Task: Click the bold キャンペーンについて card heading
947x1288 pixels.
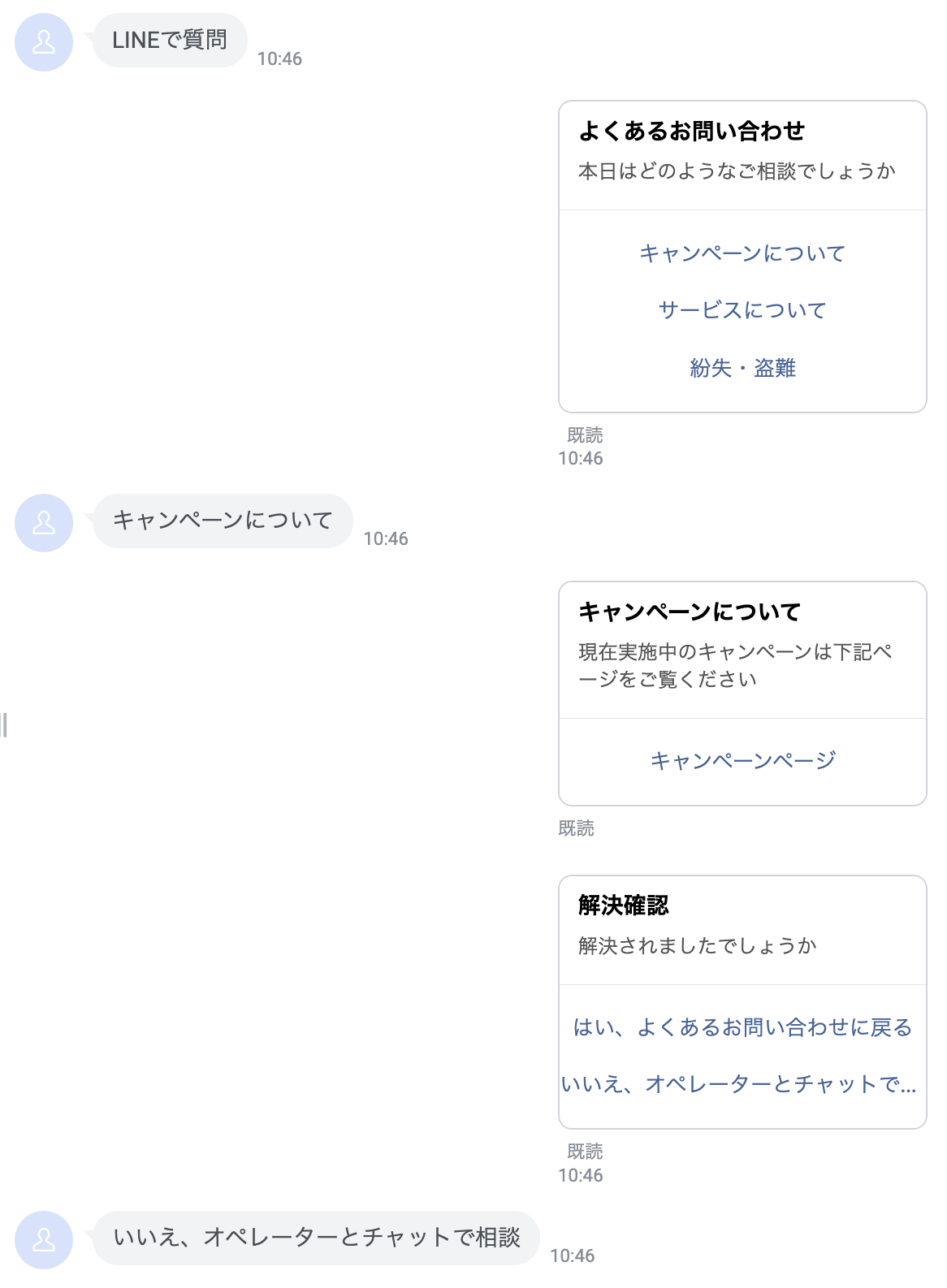Action: click(x=690, y=612)
